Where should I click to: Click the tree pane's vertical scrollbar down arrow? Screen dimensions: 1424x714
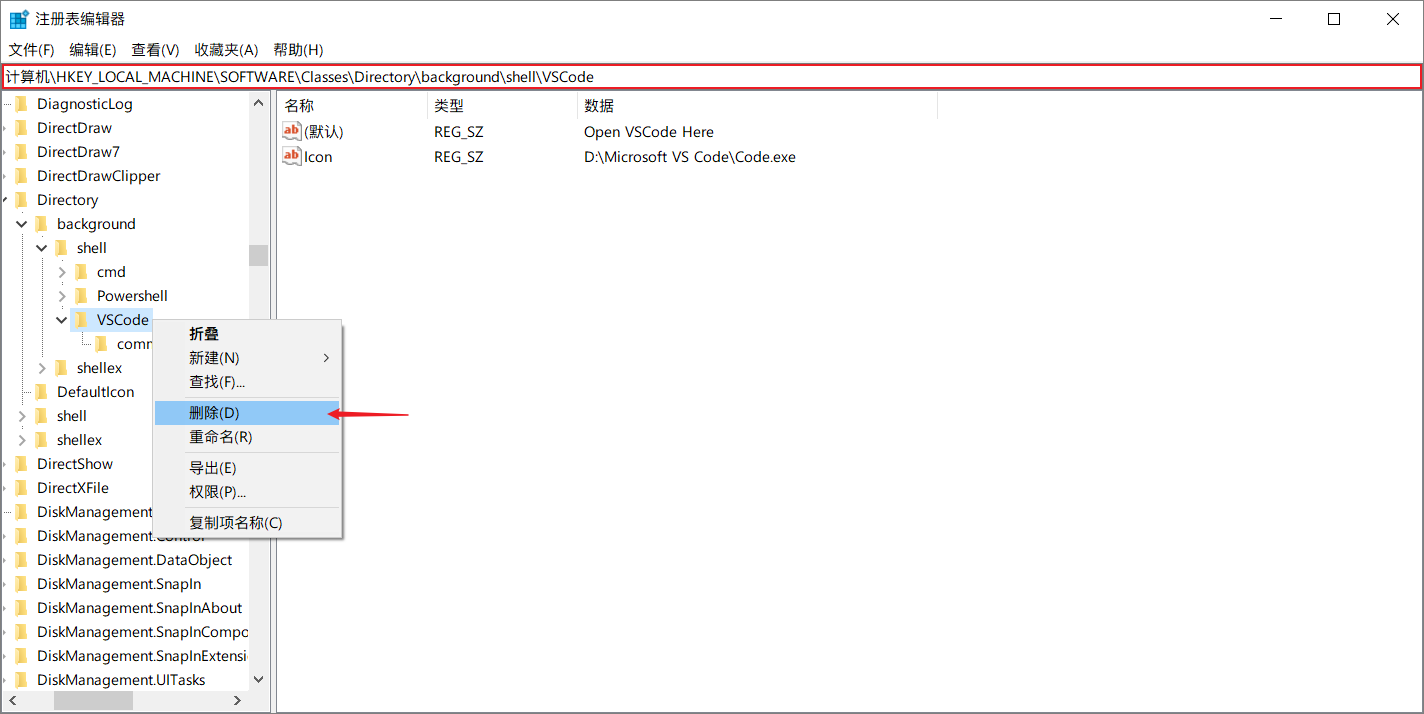258,679
